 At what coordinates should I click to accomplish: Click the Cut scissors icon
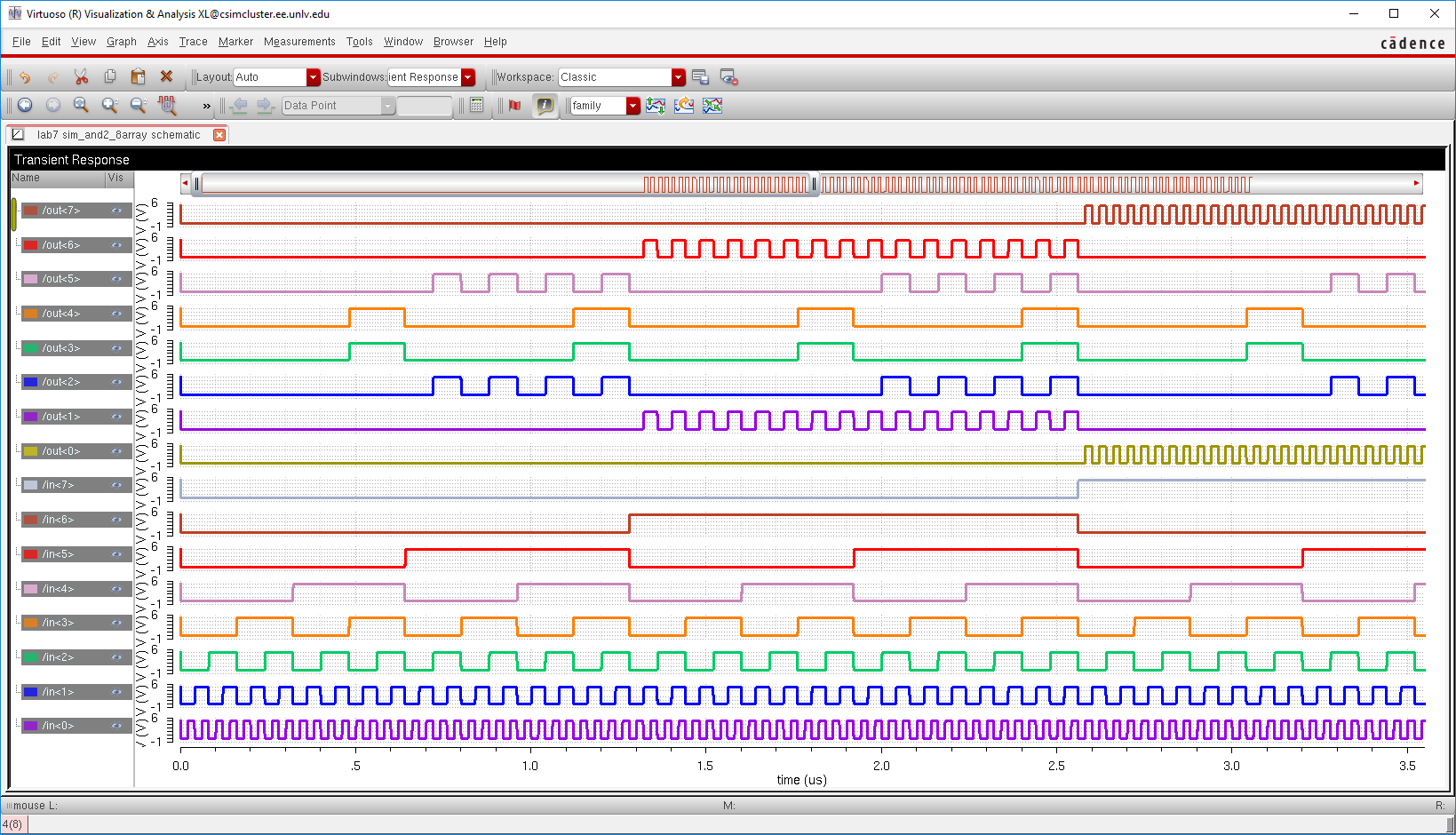point(81,77)
